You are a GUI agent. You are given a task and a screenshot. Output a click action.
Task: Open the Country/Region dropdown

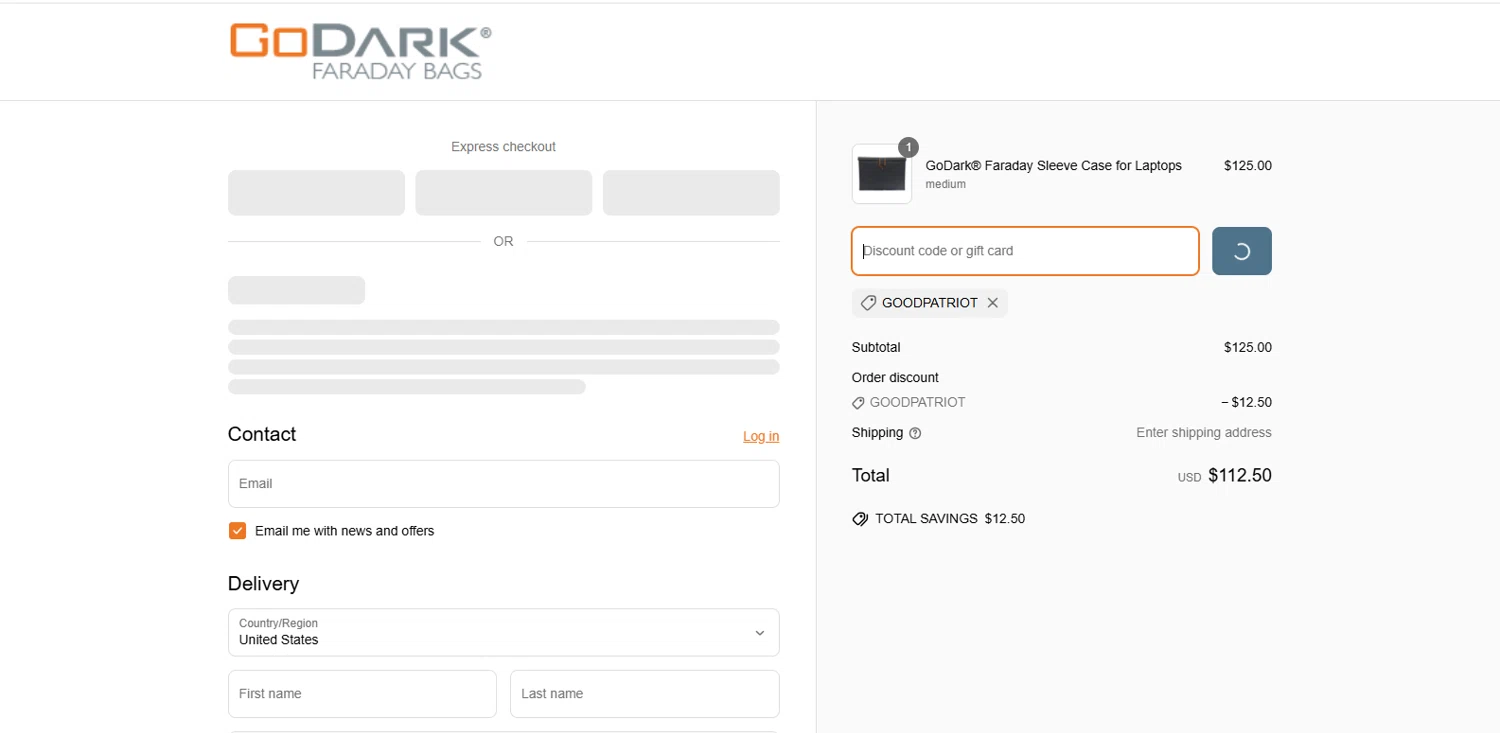point(504,632)
